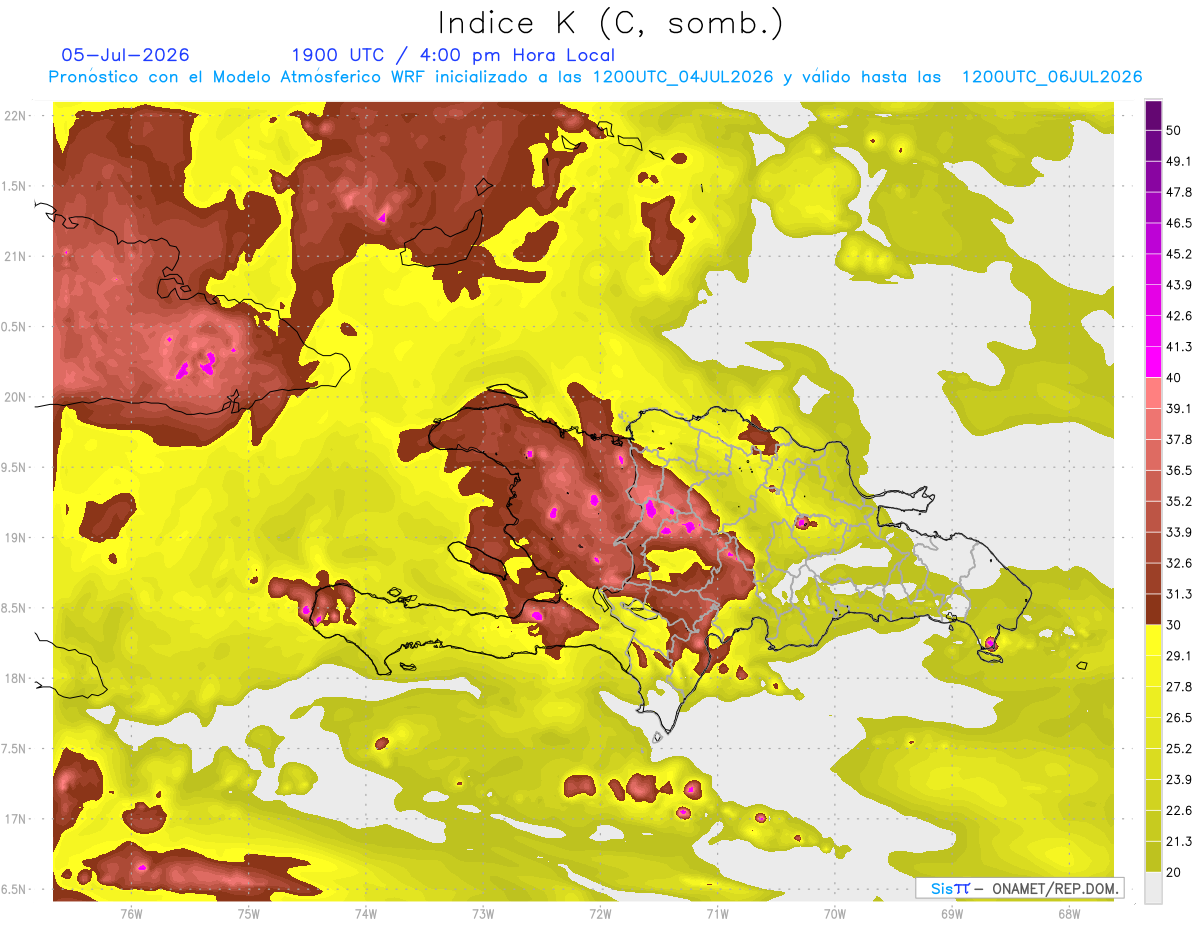Select the "74W" longitude axis label
This screenshot has width=1200, height=927.
[x=366, y=914]
